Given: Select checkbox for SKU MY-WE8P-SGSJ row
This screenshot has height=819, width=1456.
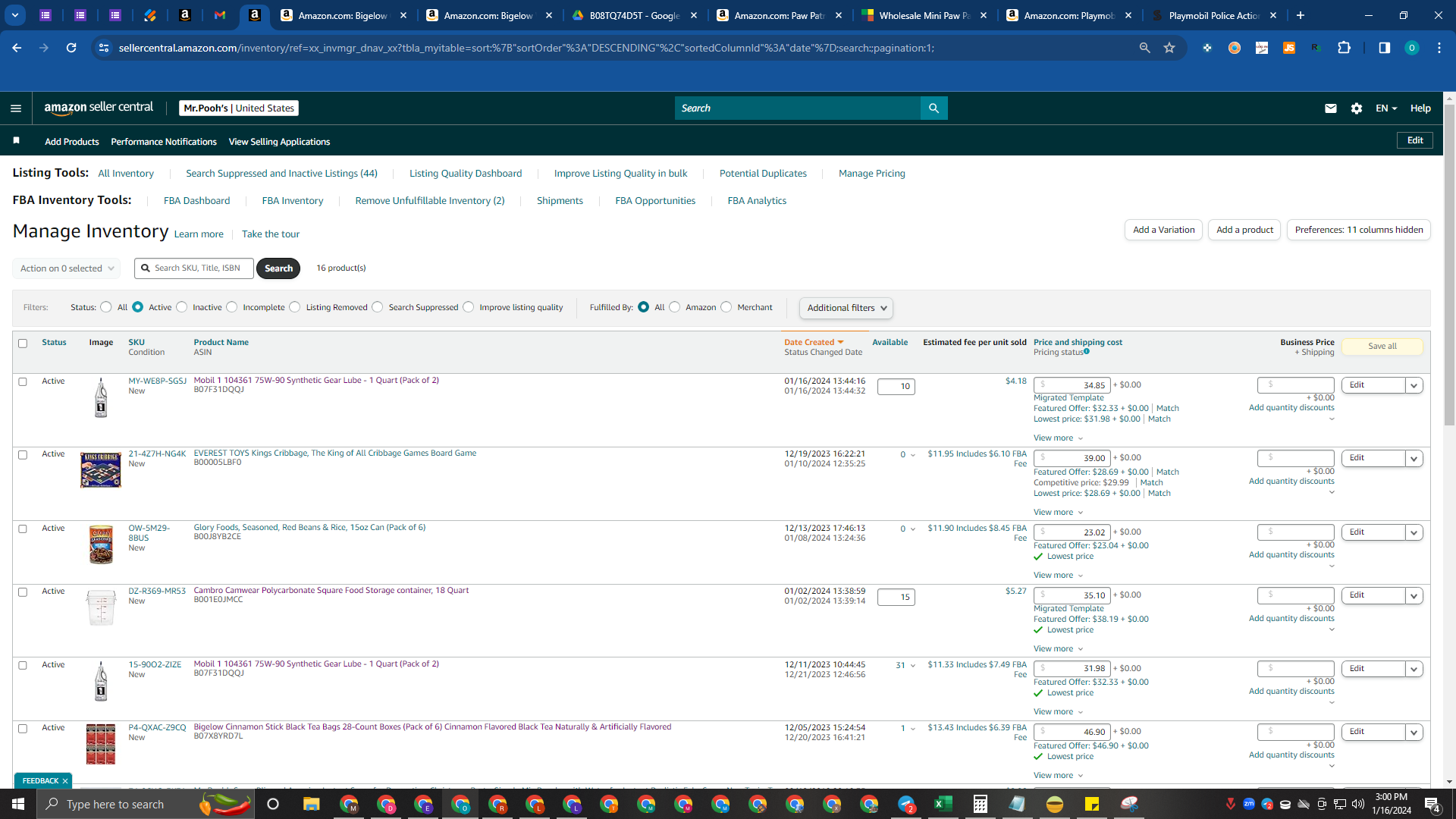Looking at the screenshot, I should (23, 381).
